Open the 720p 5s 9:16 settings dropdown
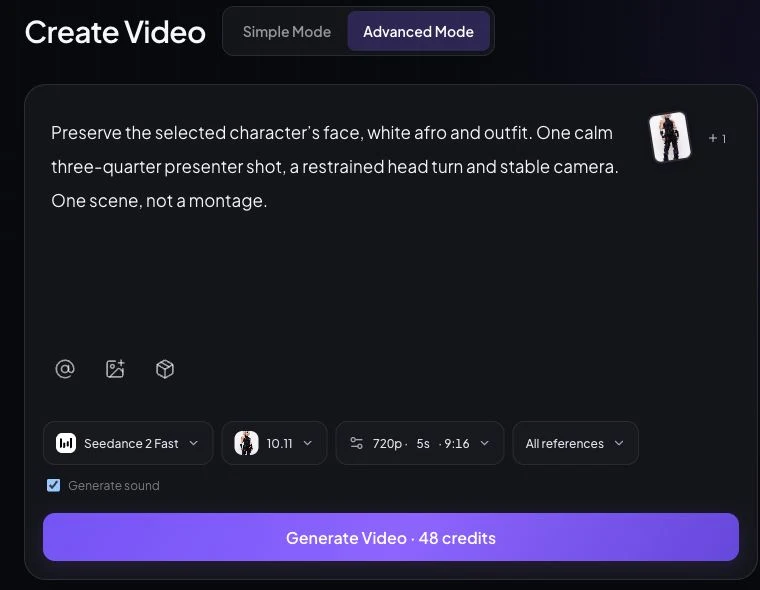This screenshot has width=760, height=590. tap(420, 443)
